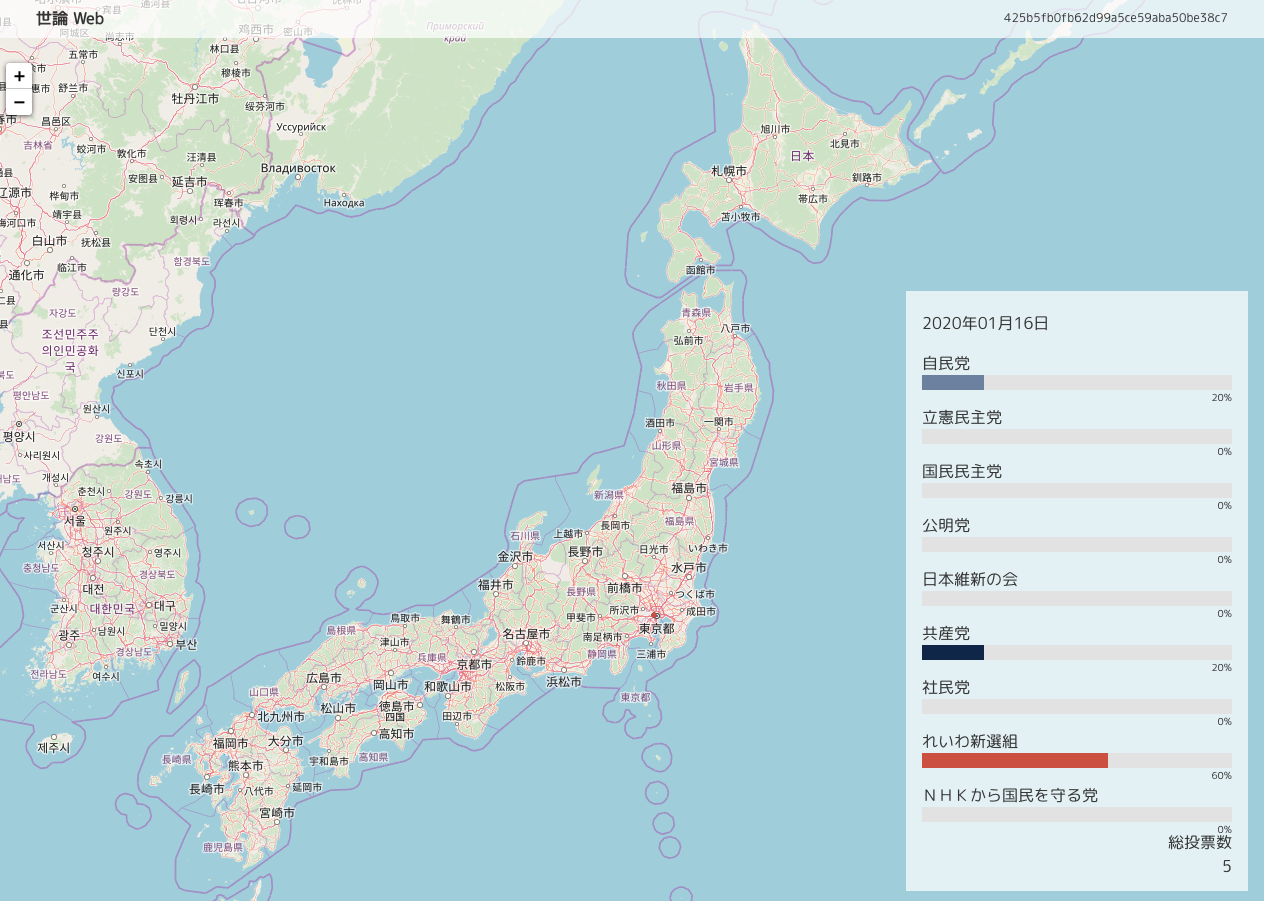Select the hash ID text in header
This screenshot has height=901, width=1264.
coord(1115,18)
